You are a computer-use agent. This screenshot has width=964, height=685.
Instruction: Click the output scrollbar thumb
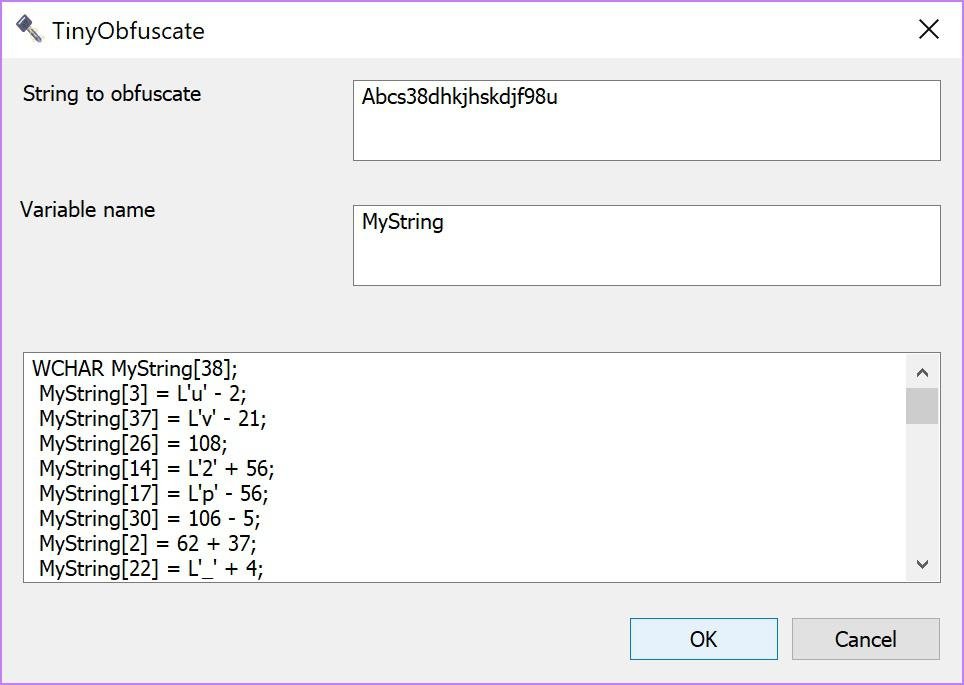point(922,406)
